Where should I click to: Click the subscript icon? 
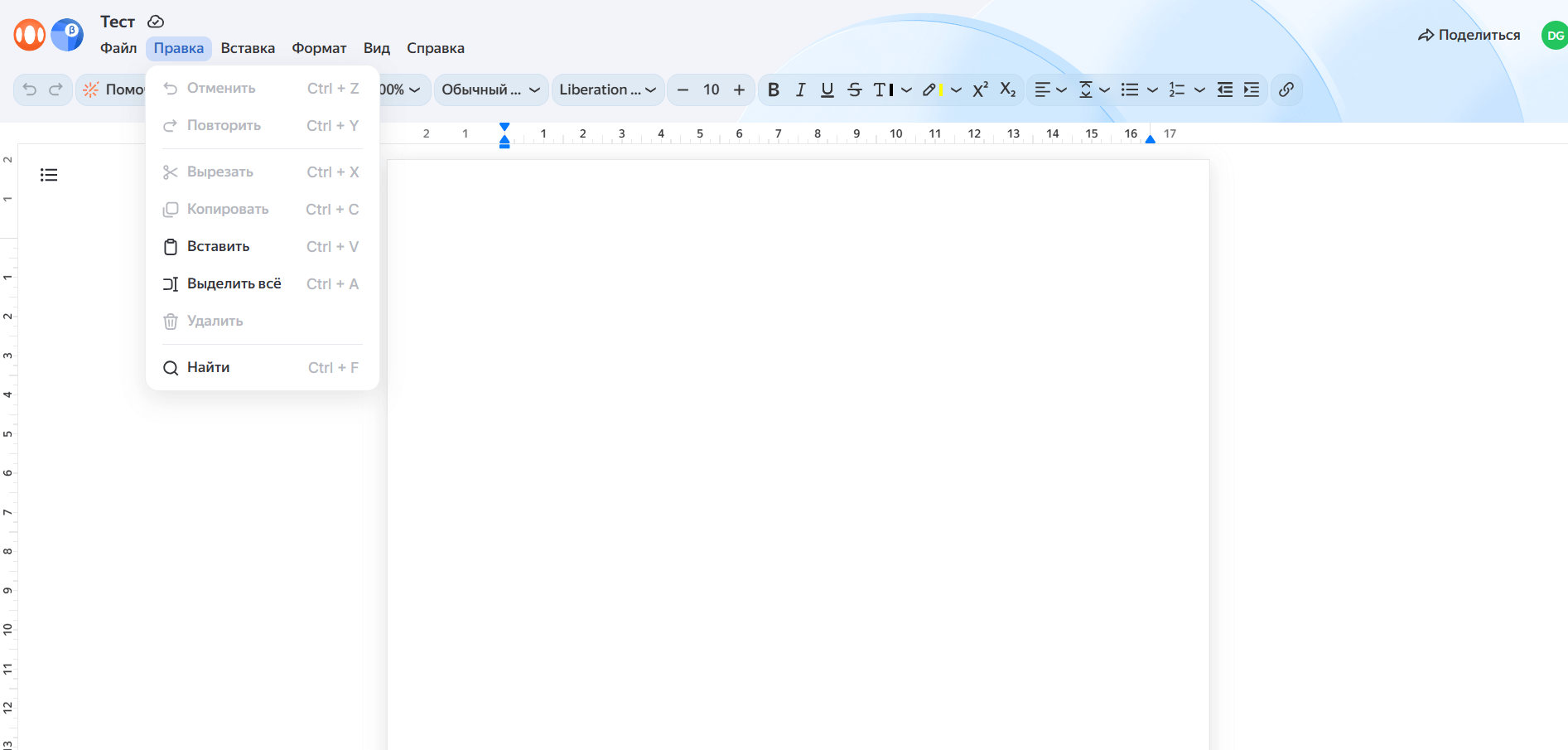[1007, 90]
